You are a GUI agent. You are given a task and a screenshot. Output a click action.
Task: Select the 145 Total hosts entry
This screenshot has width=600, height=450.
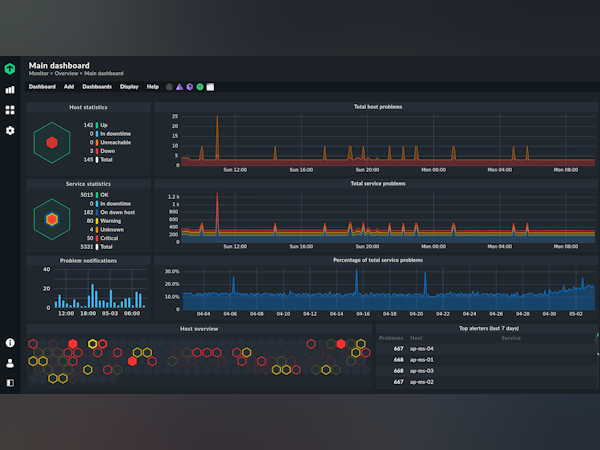point(98,160)
